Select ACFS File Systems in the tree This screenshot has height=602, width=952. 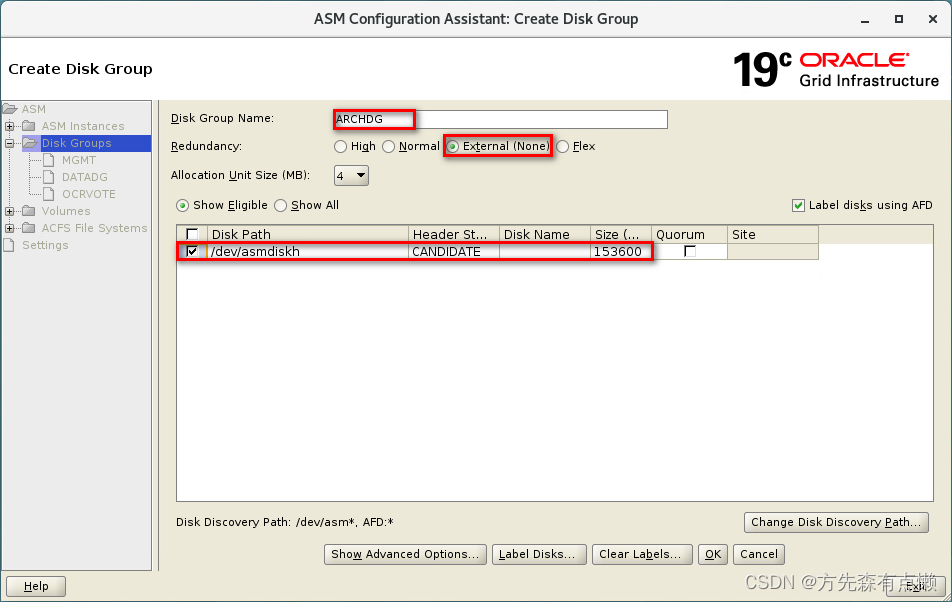click(94, 228)
